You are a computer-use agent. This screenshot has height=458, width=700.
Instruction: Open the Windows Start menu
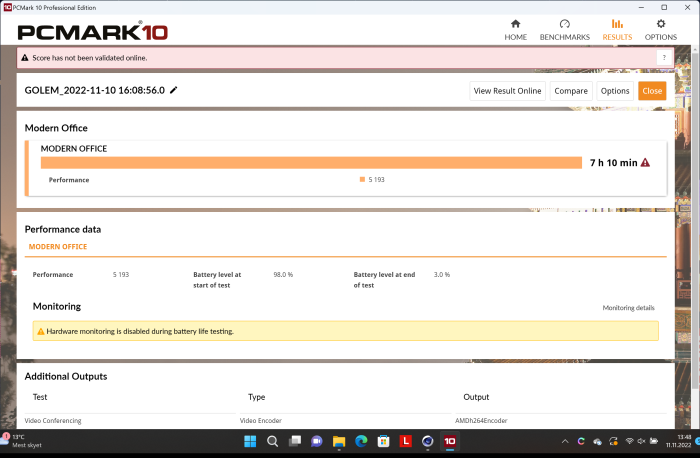[x=249, y=441]
